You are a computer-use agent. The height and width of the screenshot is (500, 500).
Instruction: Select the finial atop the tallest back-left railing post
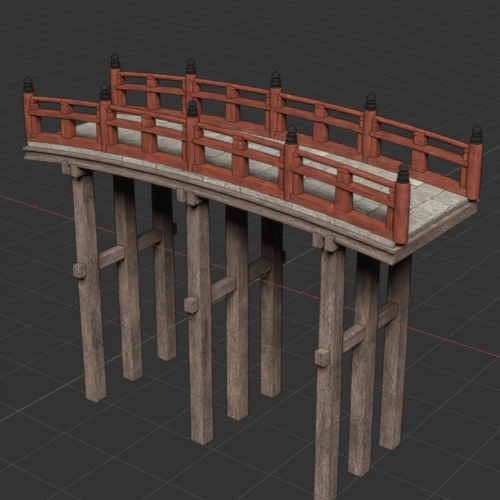click(x=115, y=61)
